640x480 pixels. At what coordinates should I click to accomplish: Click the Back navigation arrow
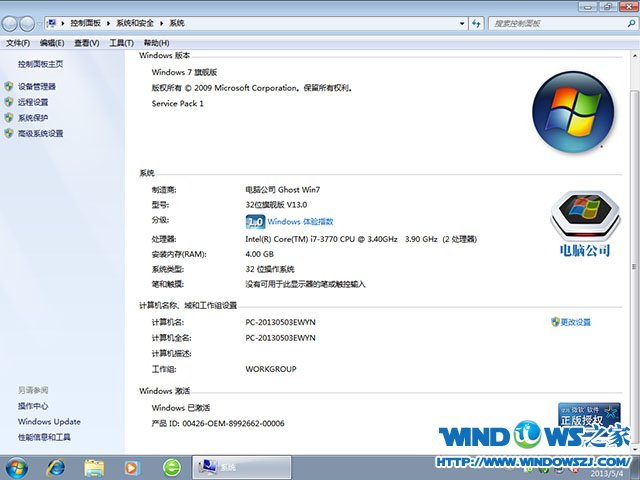tap(10, 24)
